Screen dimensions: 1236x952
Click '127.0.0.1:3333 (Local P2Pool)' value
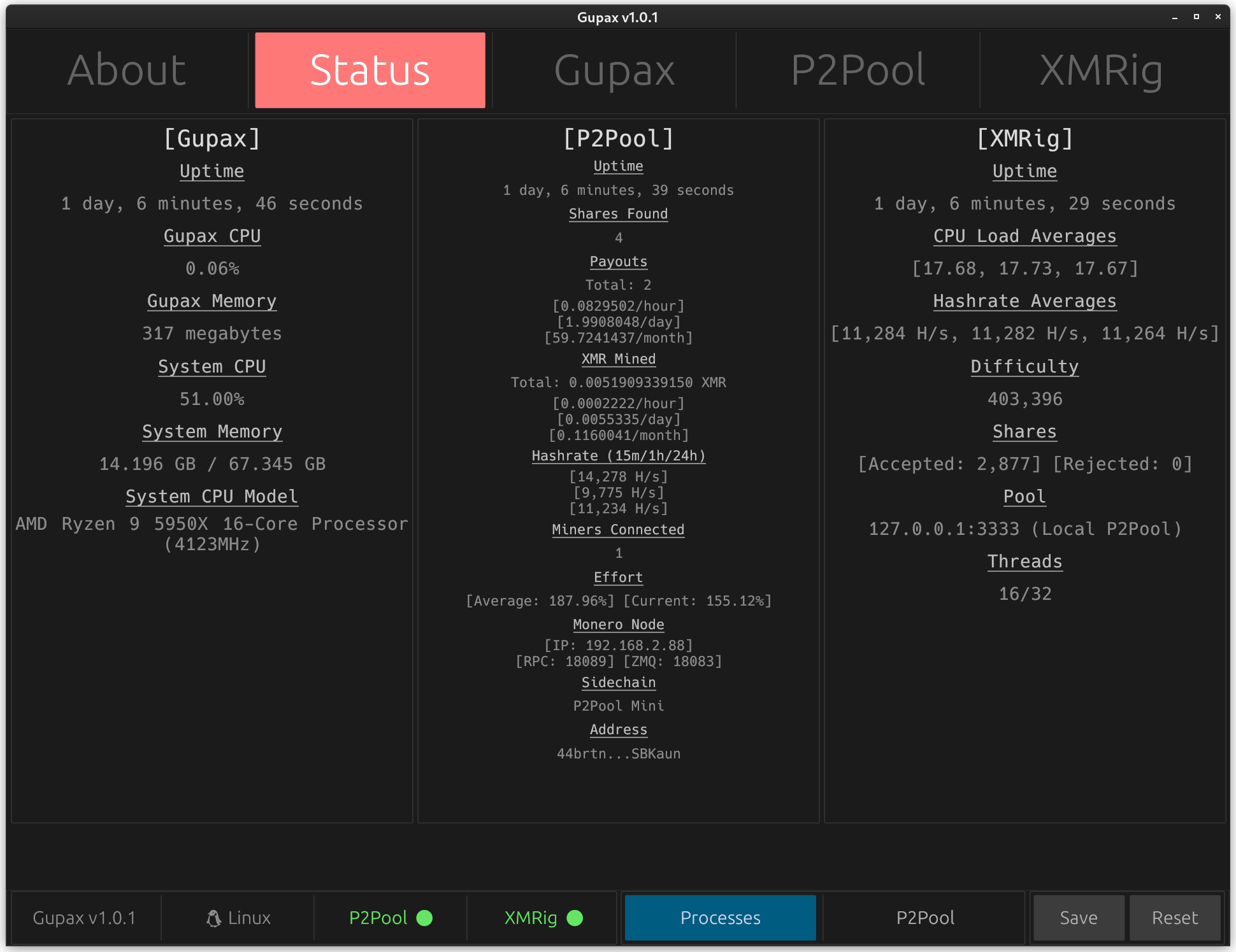coord(1025,529)
